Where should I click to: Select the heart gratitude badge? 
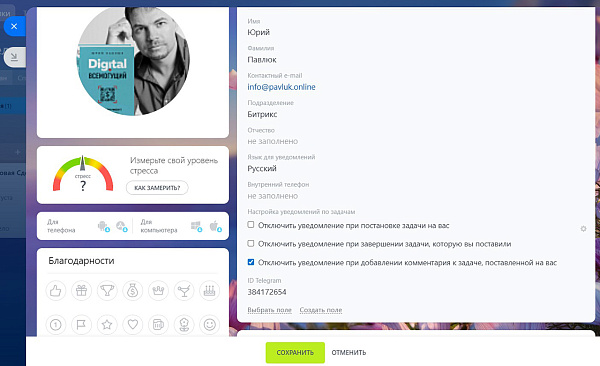[133, 325]
